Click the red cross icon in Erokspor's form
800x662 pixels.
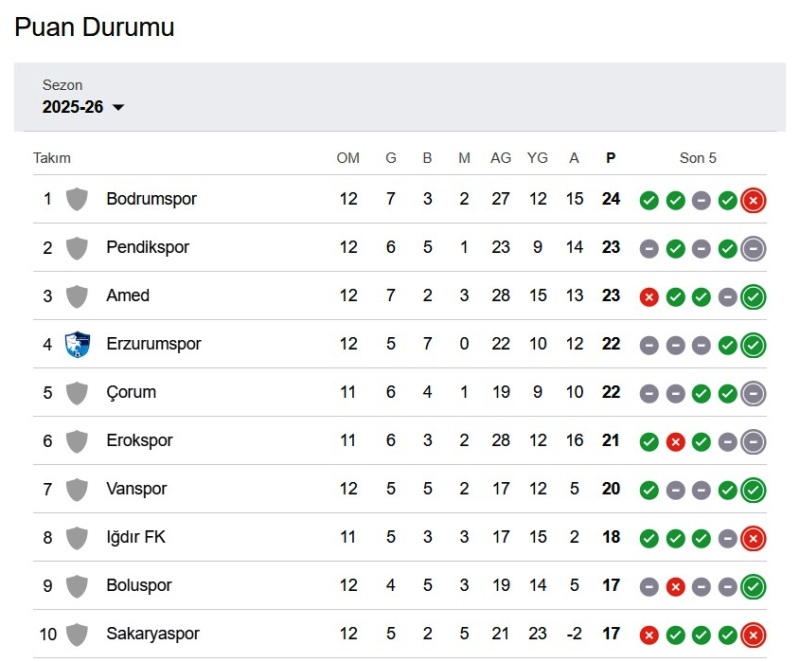point(674,440)
